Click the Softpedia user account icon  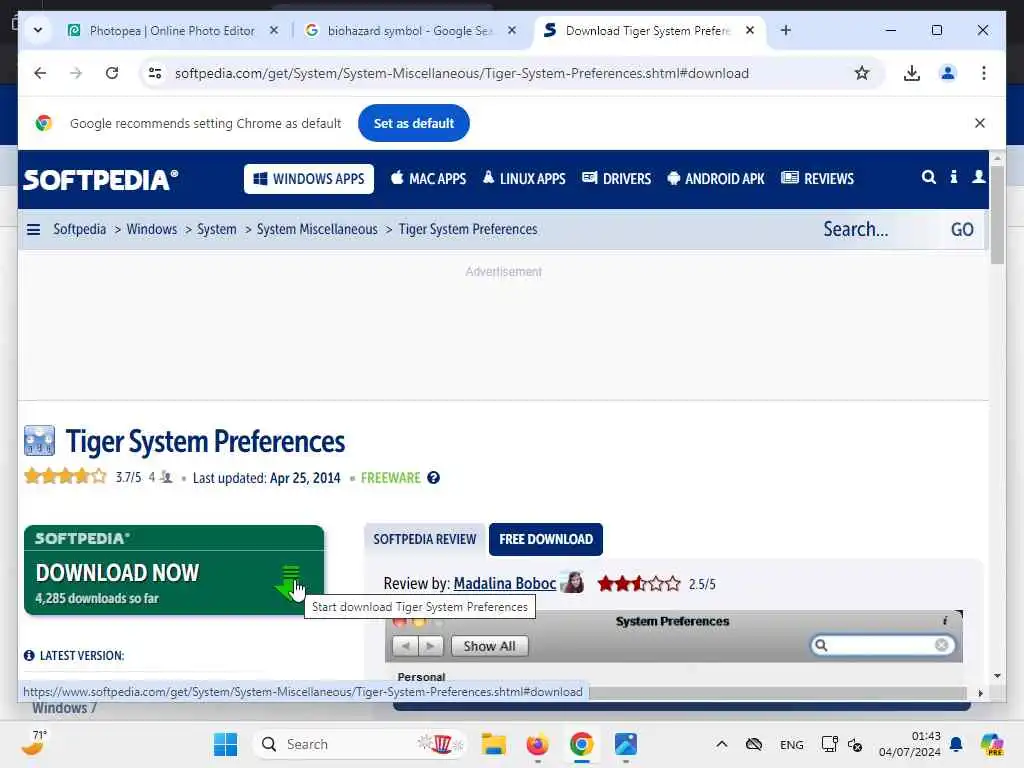point(978,177)
